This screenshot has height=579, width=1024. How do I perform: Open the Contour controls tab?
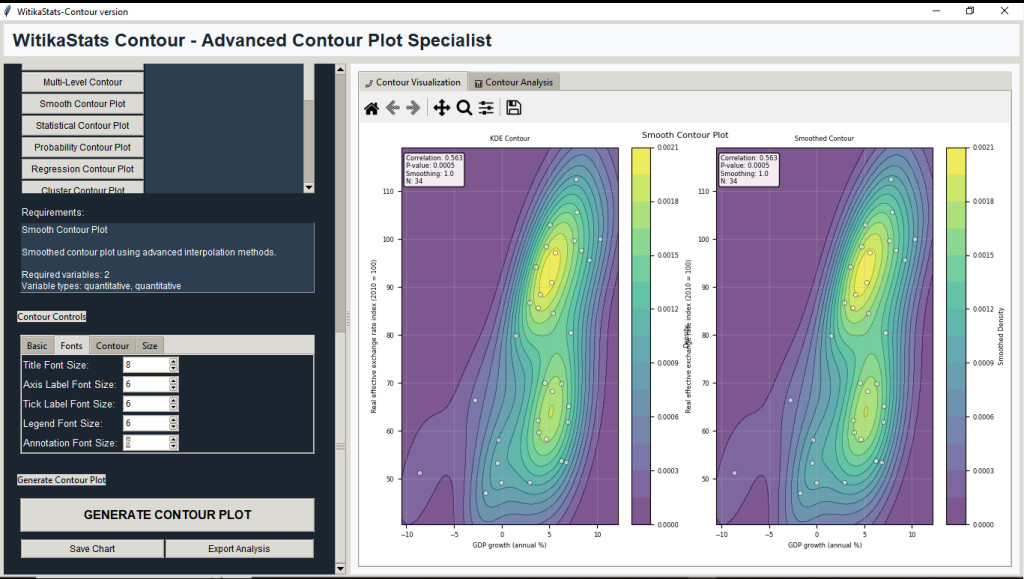[112, 345]
